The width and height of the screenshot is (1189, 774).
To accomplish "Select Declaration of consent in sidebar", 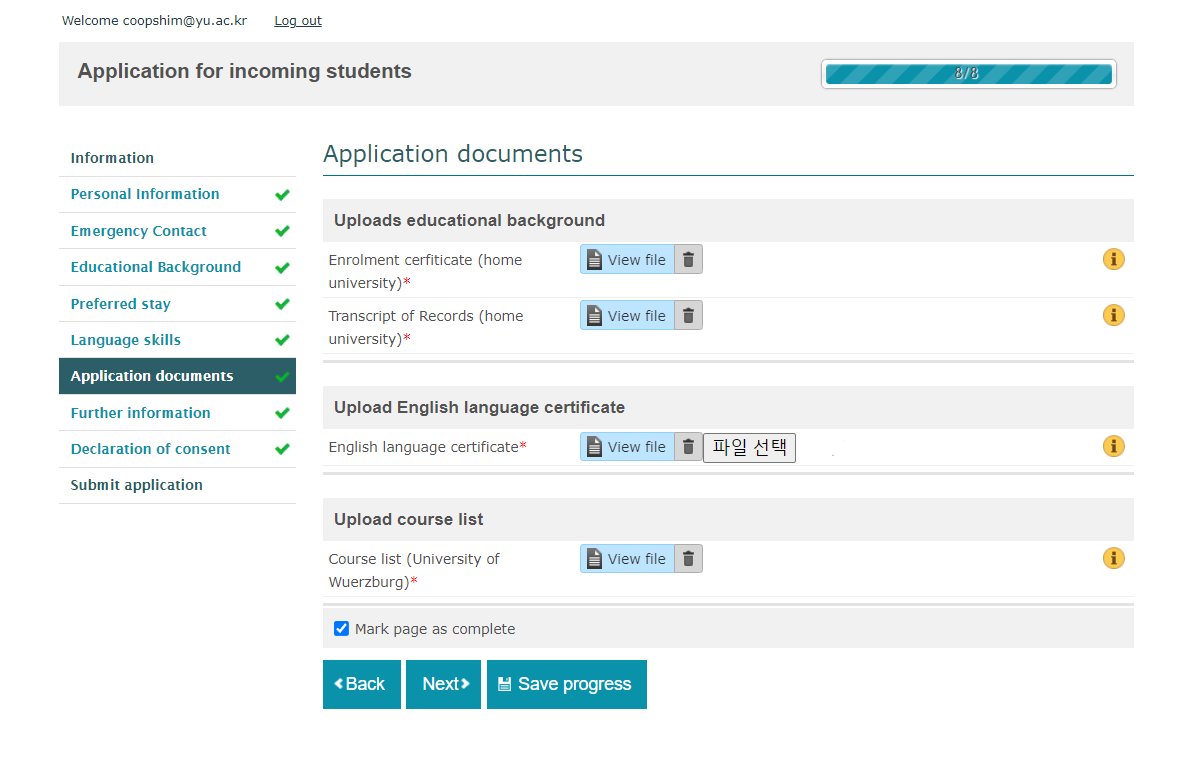I will [x=150, y=449].
